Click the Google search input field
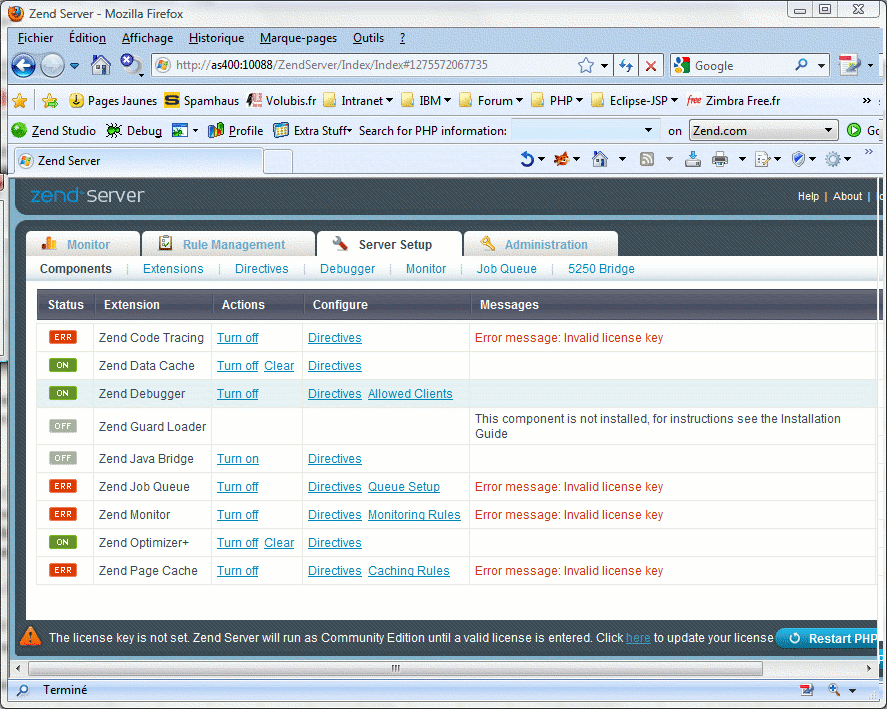The height and width of the screenshot is (709, 887). click(742, 66)
